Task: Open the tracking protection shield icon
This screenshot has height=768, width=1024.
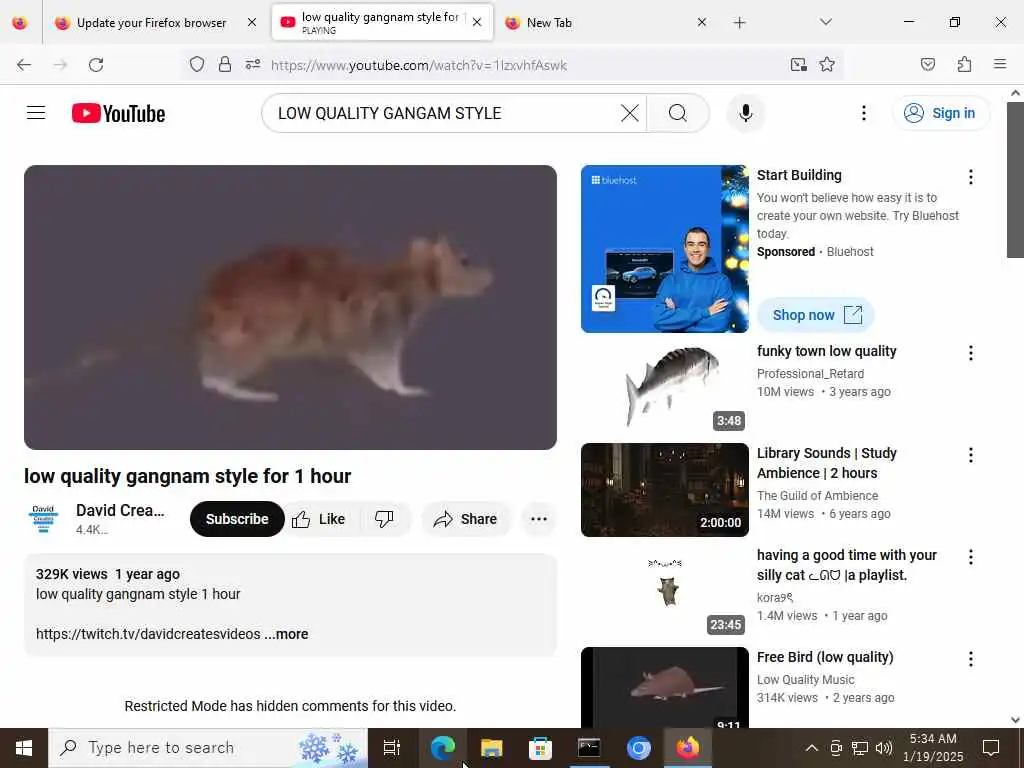Action: (197, 64)
